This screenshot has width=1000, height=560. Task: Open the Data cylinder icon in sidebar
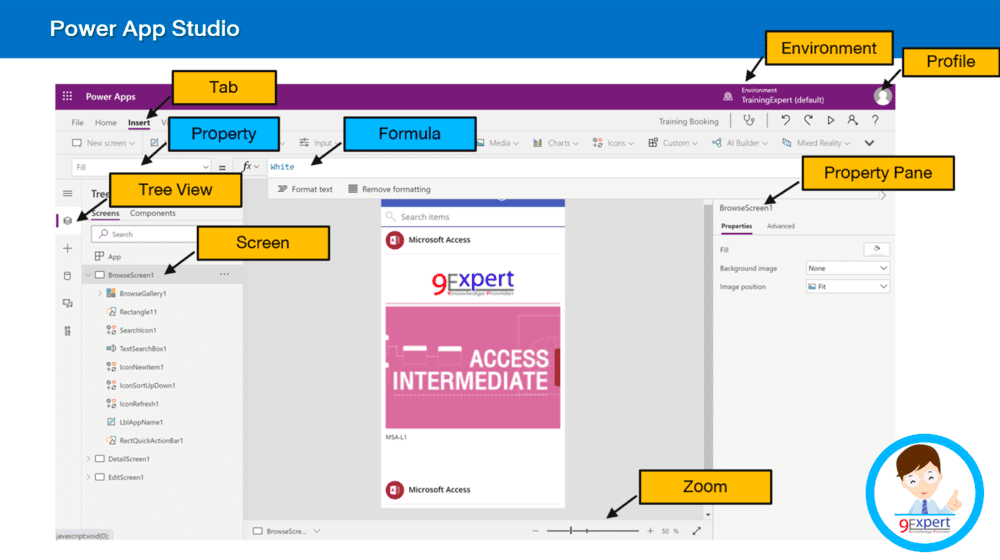[68, 276]
